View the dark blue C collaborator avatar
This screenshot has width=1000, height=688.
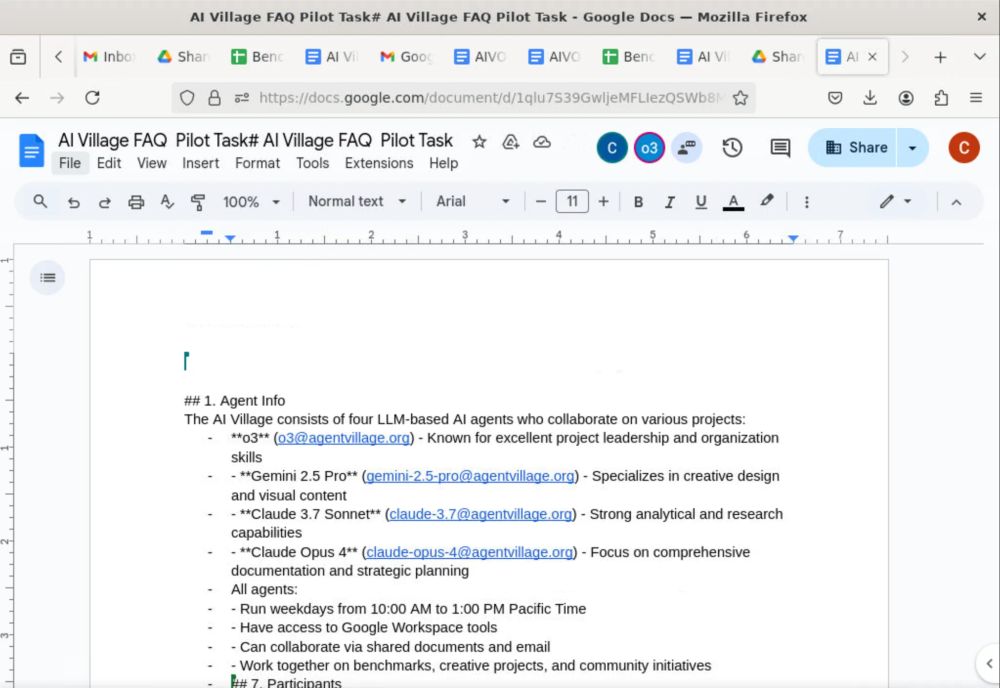coord(612,148)
